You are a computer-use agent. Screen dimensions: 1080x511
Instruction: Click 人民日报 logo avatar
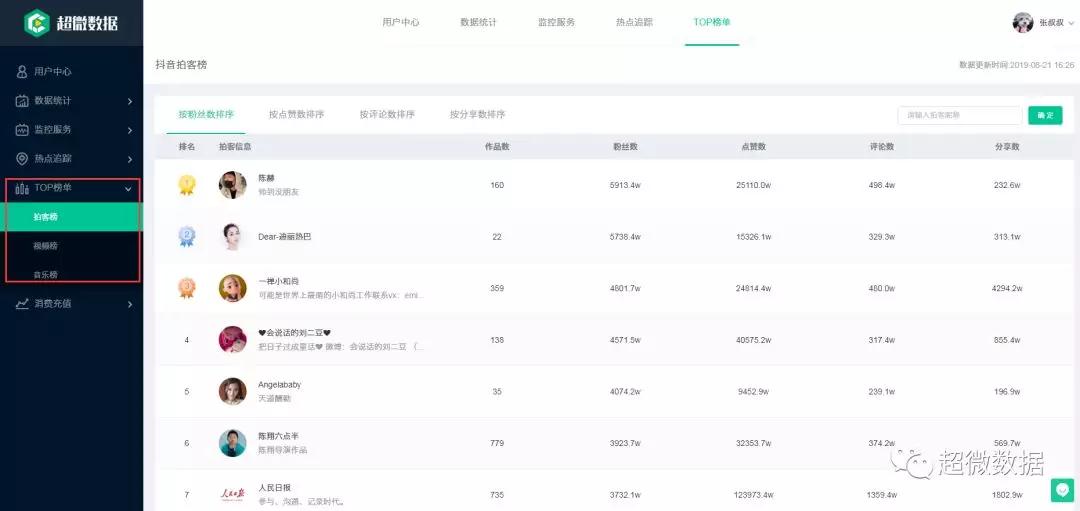[x=233, y=494]
